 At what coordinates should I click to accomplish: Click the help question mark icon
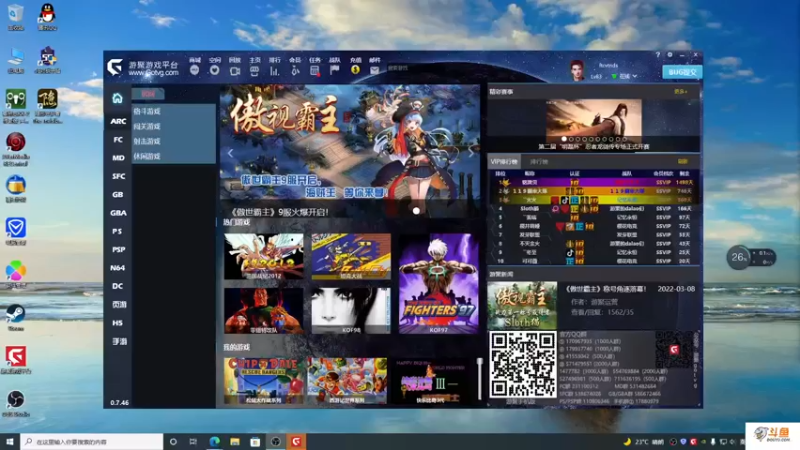click(x=658, y=55)
